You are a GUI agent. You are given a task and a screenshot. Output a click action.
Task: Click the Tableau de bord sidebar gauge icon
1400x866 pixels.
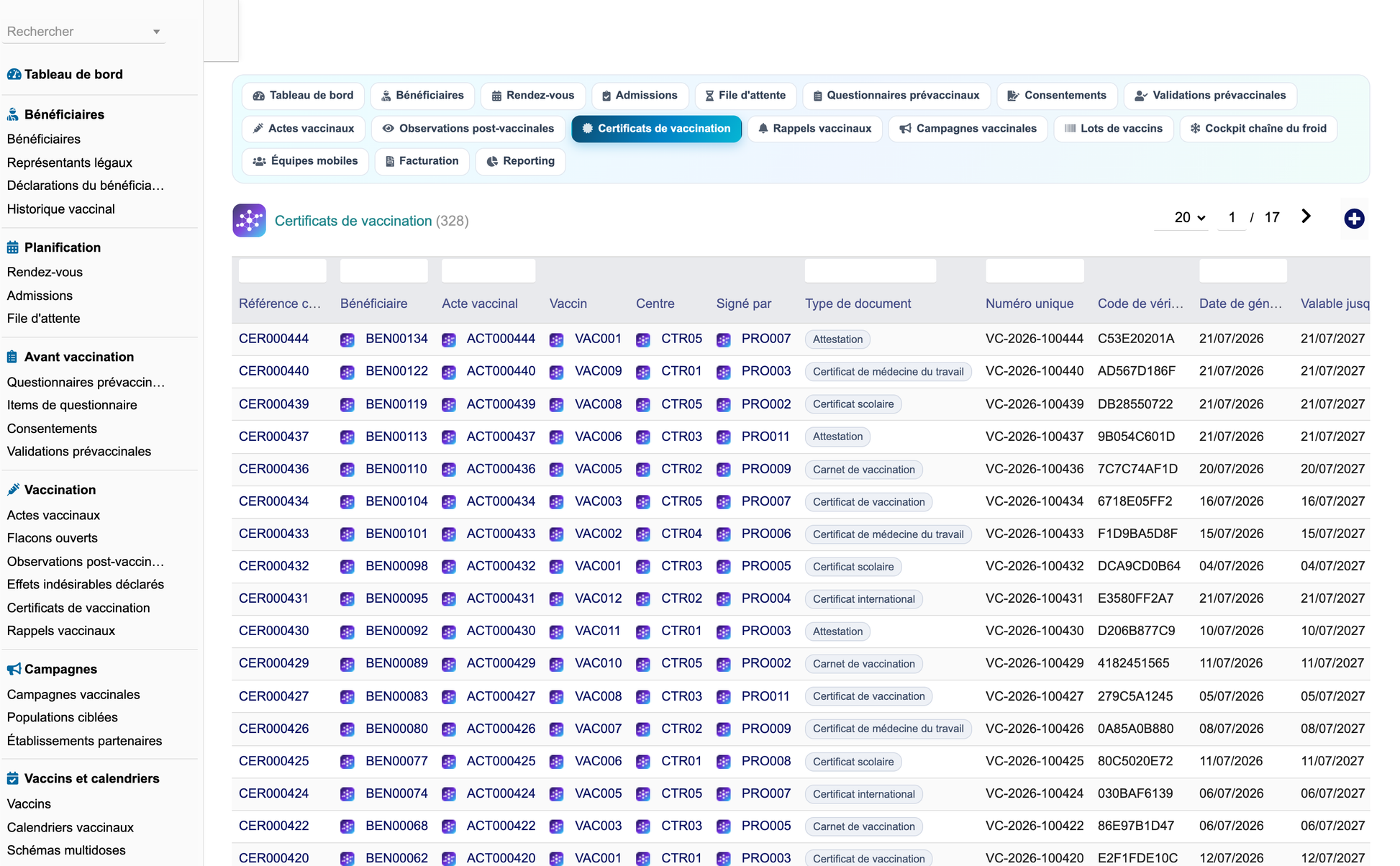click(x=14, y=74)
